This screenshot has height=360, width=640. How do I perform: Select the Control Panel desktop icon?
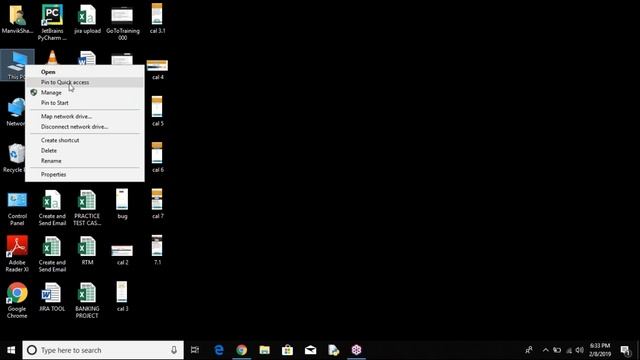17,208
